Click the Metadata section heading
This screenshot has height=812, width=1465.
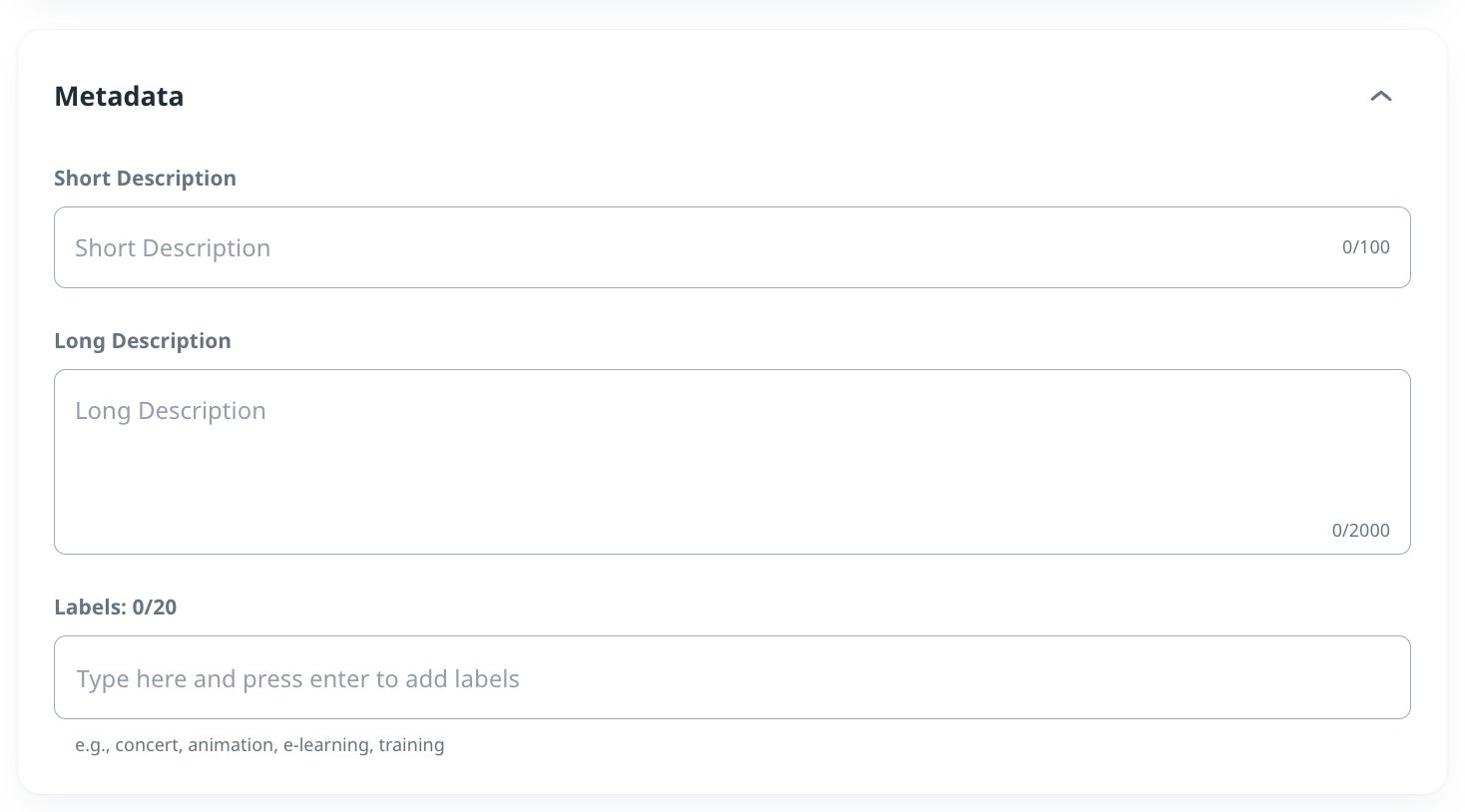pos(119,97)
